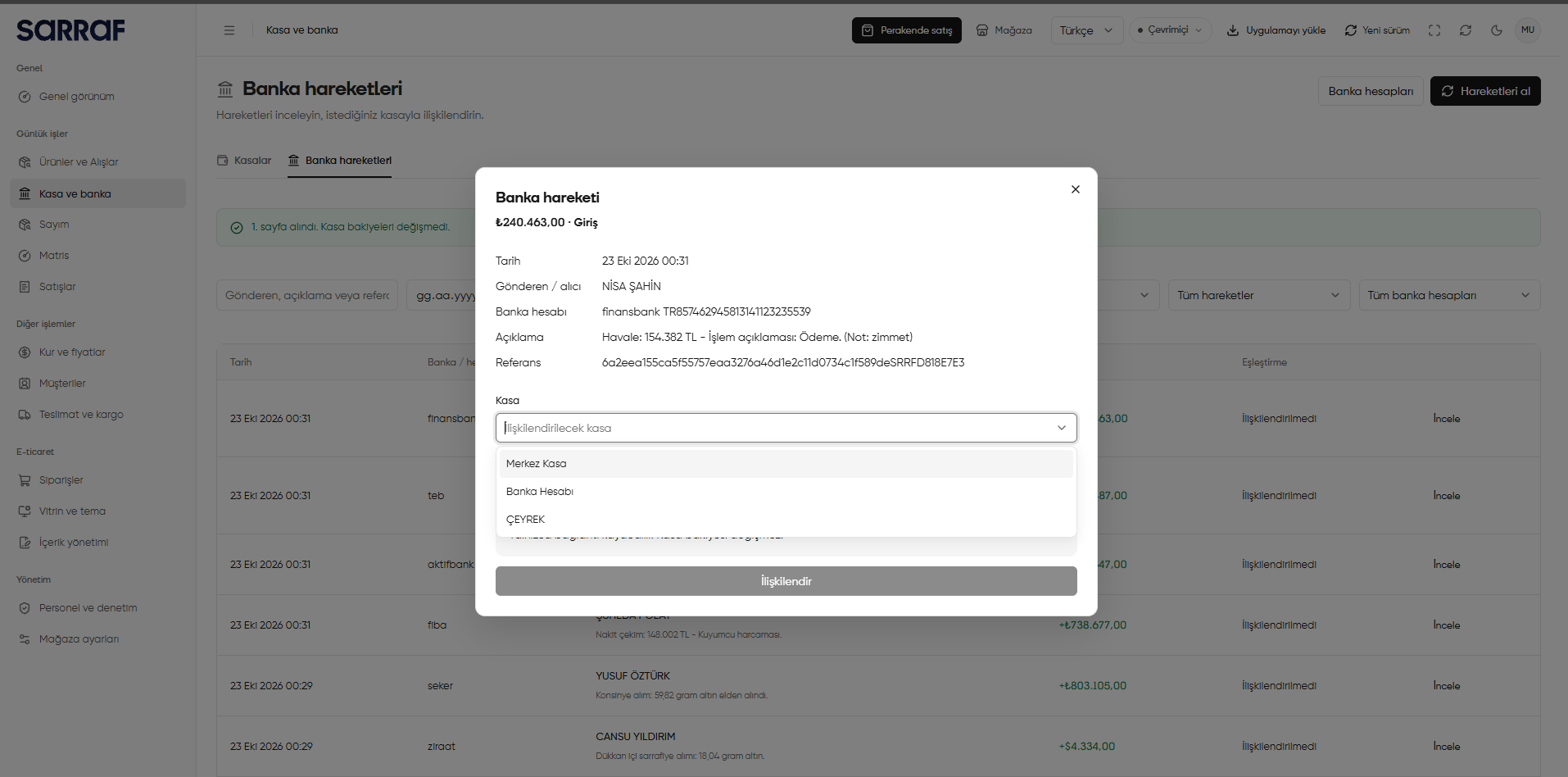Click the SARRAF logo
The height and width of the screenshot is (777, 1568).
(71, 30)
